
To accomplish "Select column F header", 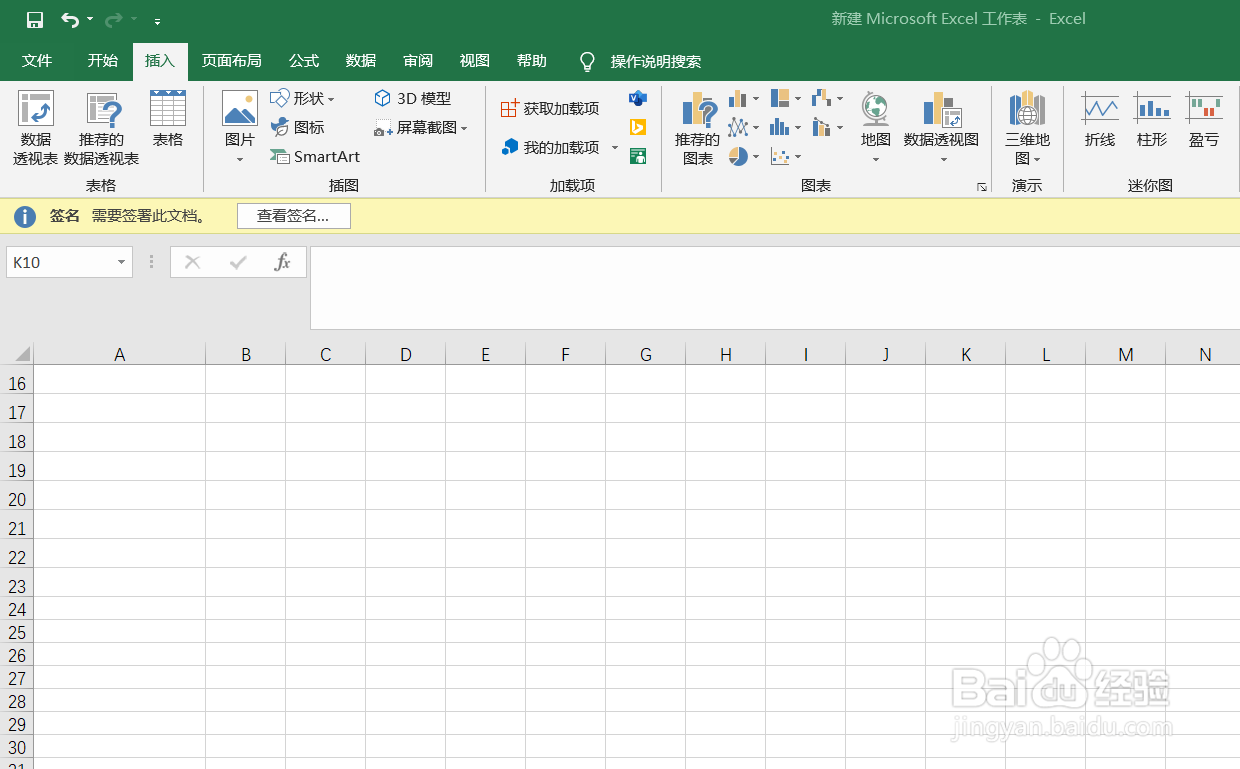I will click(566, 354).
